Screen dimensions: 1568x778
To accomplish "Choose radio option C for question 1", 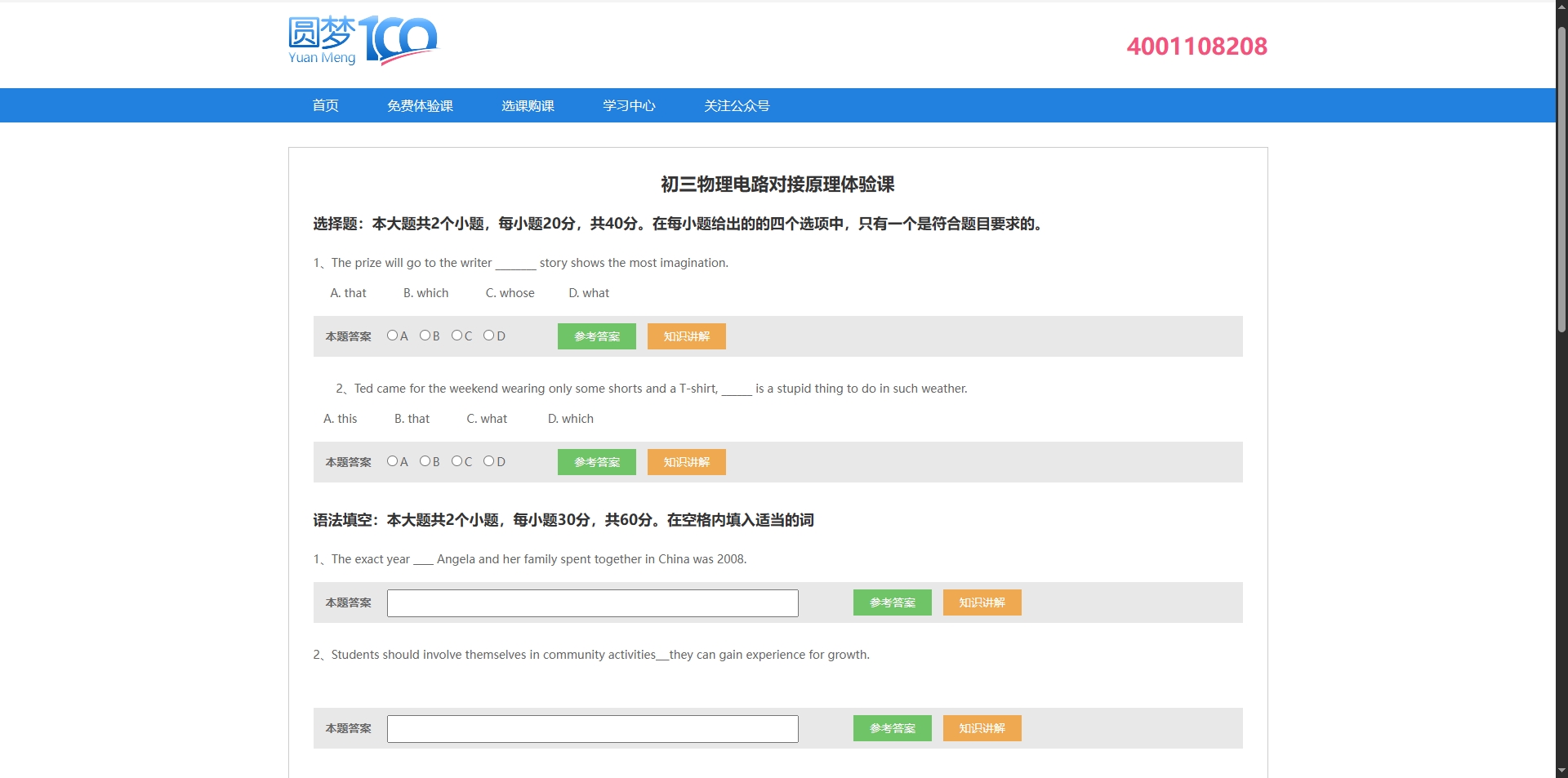I will tap(457, 336).
